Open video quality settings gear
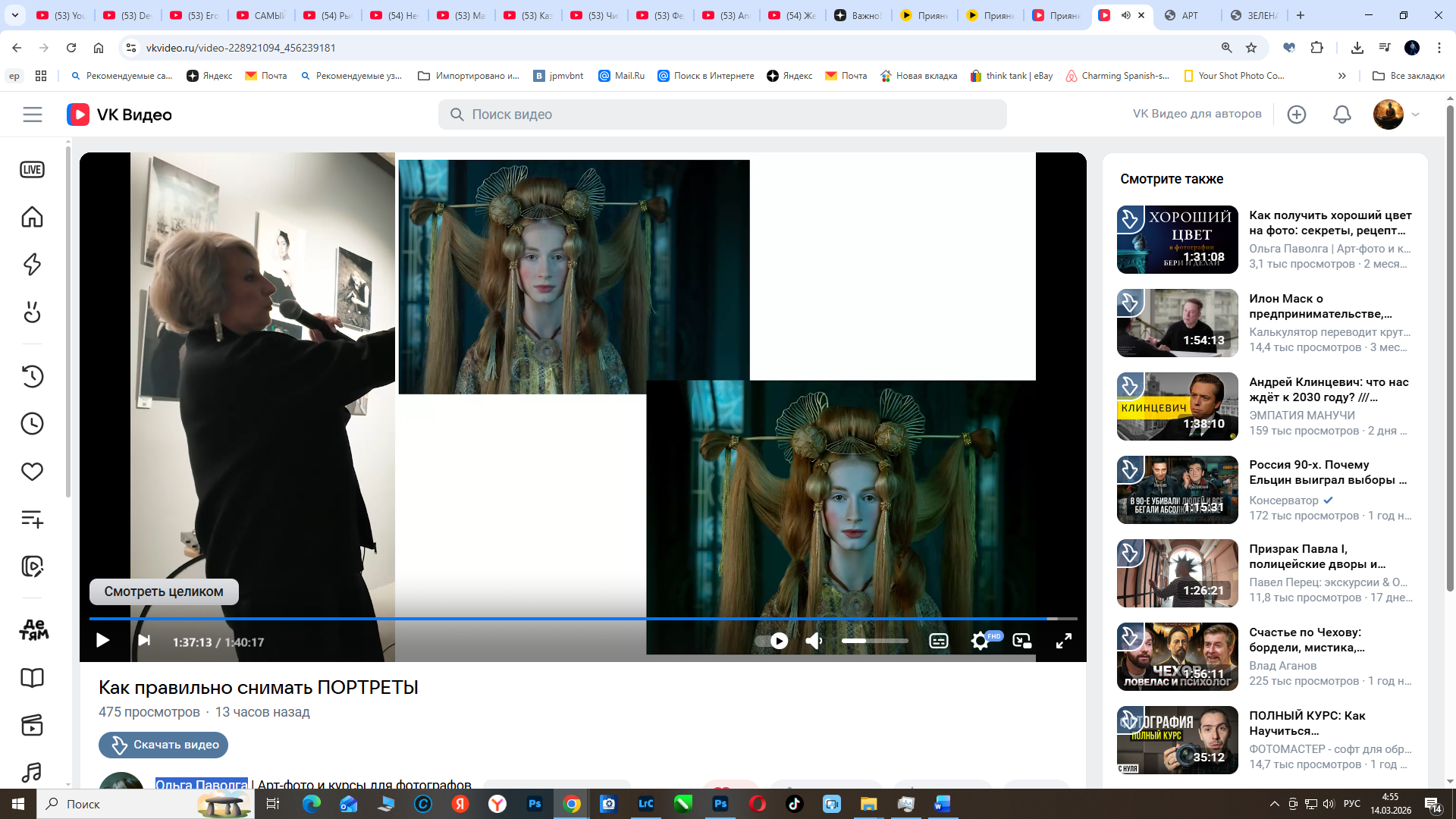1456x819 pixels. click(x=980, y=642)
